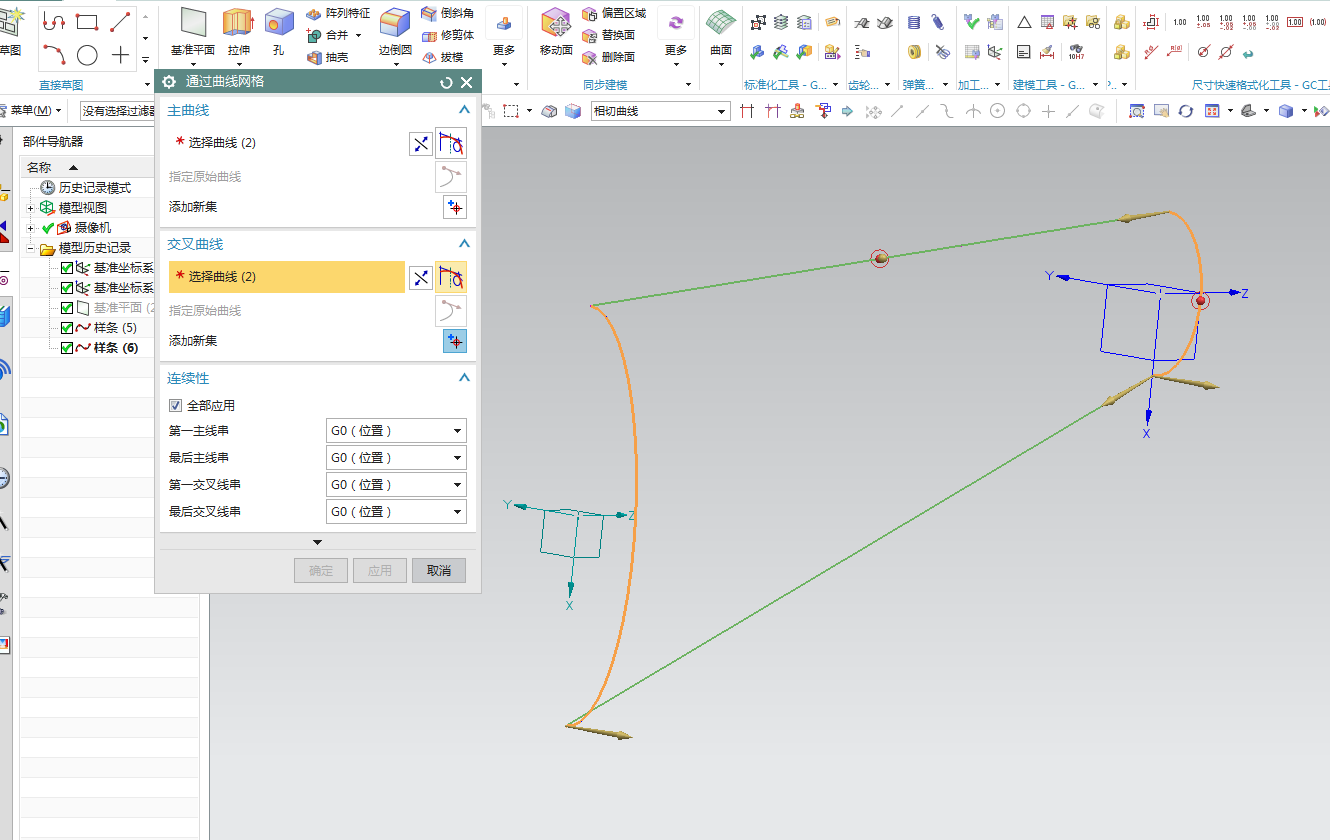This screenshot has height=840, width=1330.
Task: Reset the 通过曲线网格 dialog
Action: tap(447, 82)
